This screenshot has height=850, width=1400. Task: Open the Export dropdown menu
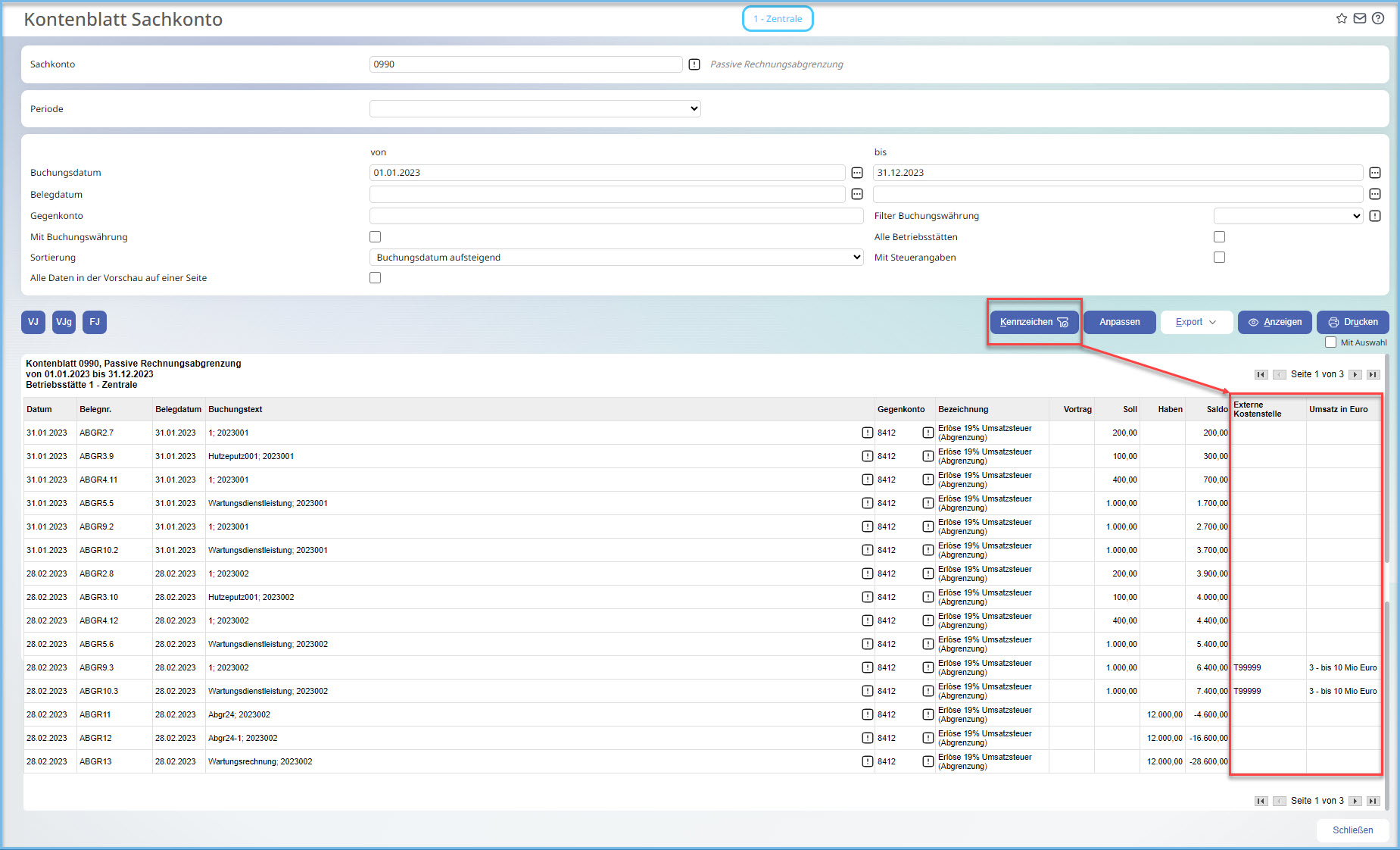(x=1196, y=322)
